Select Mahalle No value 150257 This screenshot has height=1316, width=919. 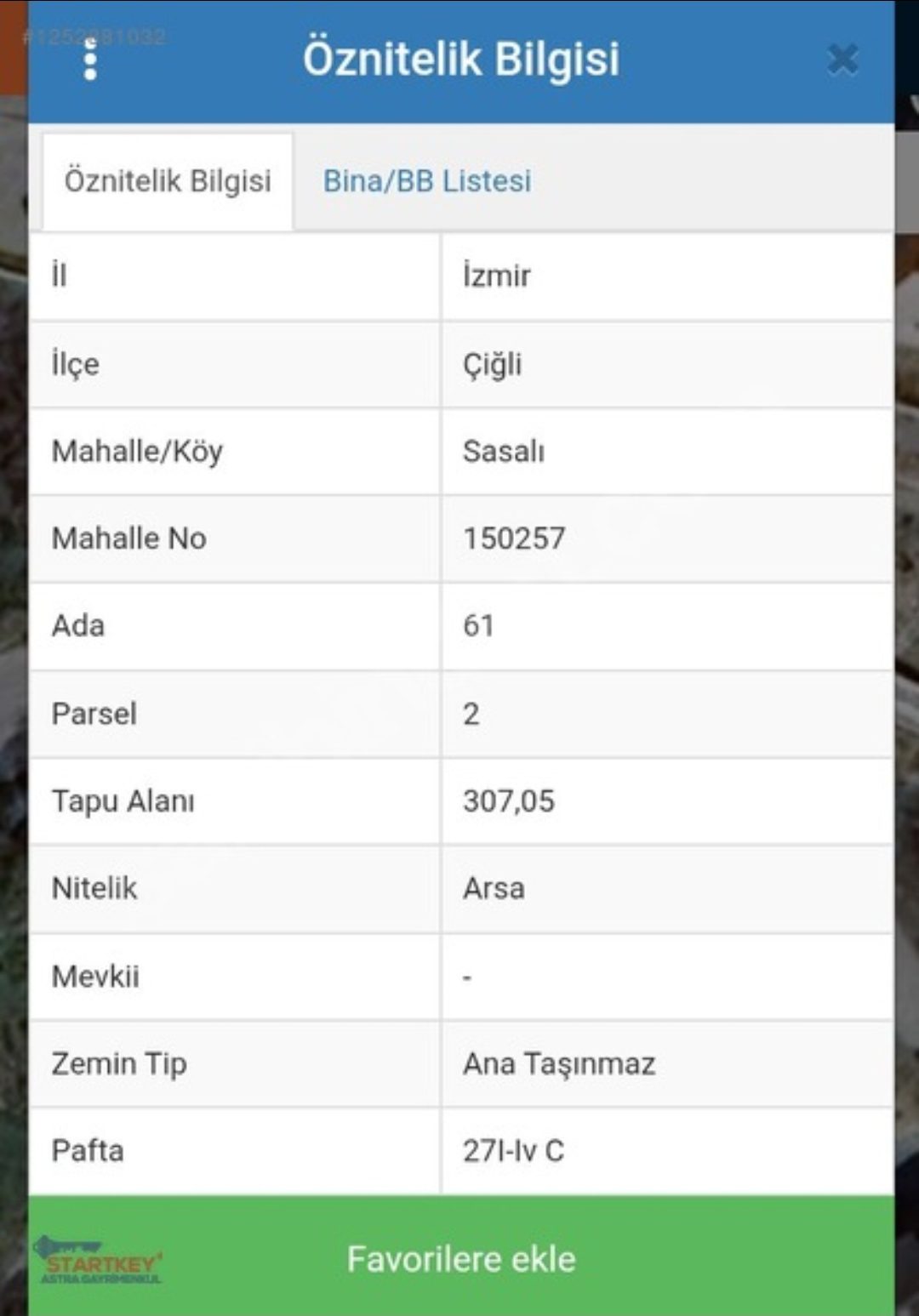tap(514, 539)
